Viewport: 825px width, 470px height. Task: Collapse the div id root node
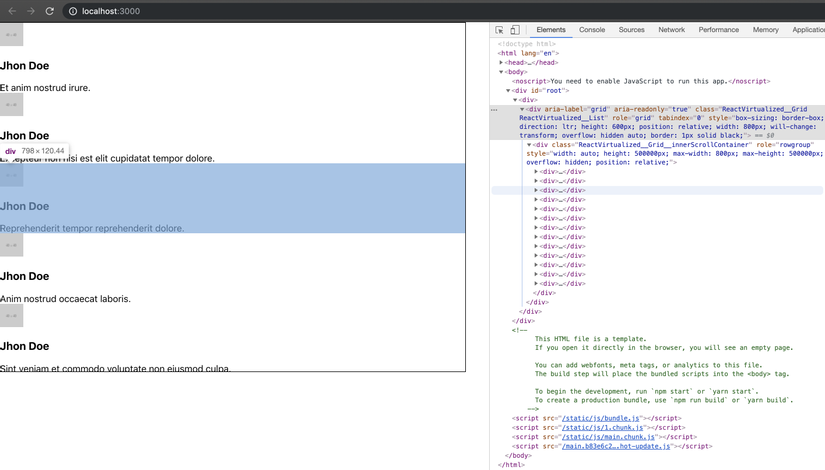click(x=509, y=91)
